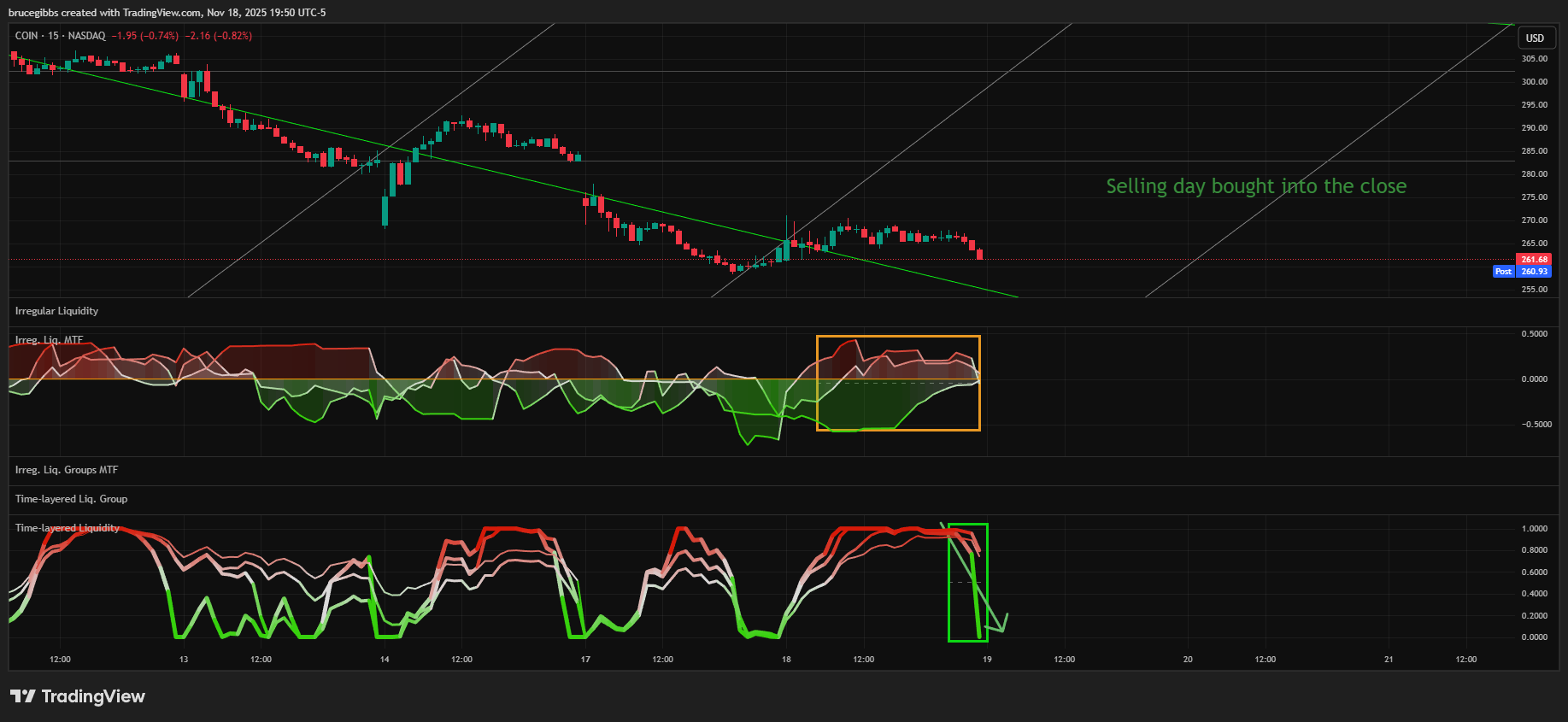Click the 300.00 level on price scale
The height and width of the screenshot is (722, 1568).
click(x=1534, y=82)
